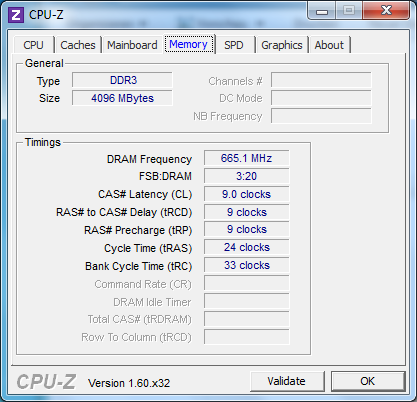This screenshot has width=417, height=402.
Task: Click the tRCD 9 clocks value
Action: (247, 212)
